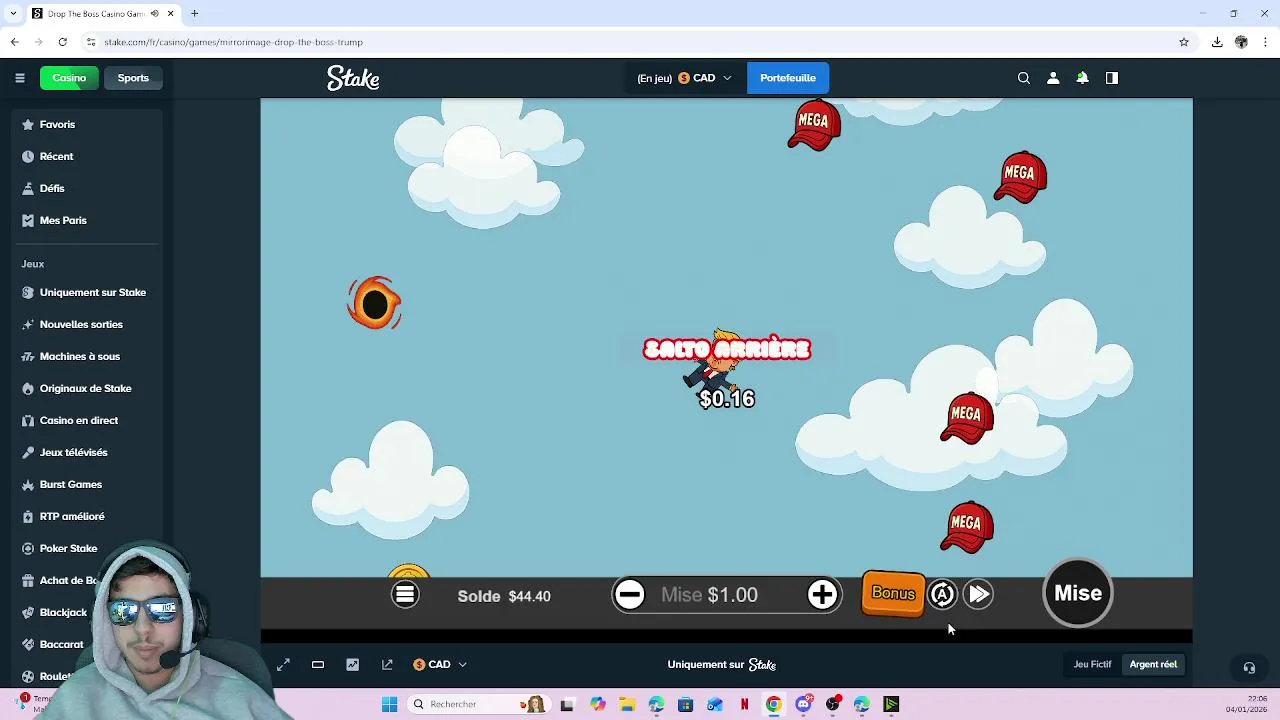Bookmark this page with the star icon

(1184, 42)
